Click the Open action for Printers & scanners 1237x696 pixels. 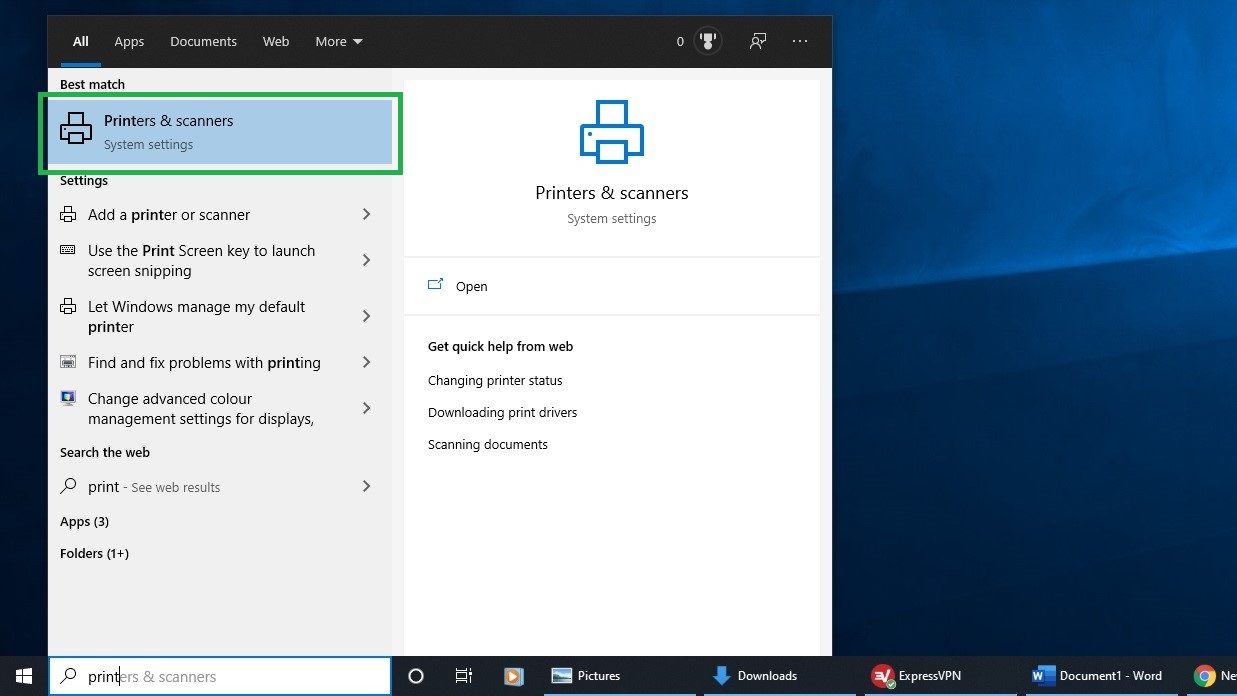[x=471, y=286]
